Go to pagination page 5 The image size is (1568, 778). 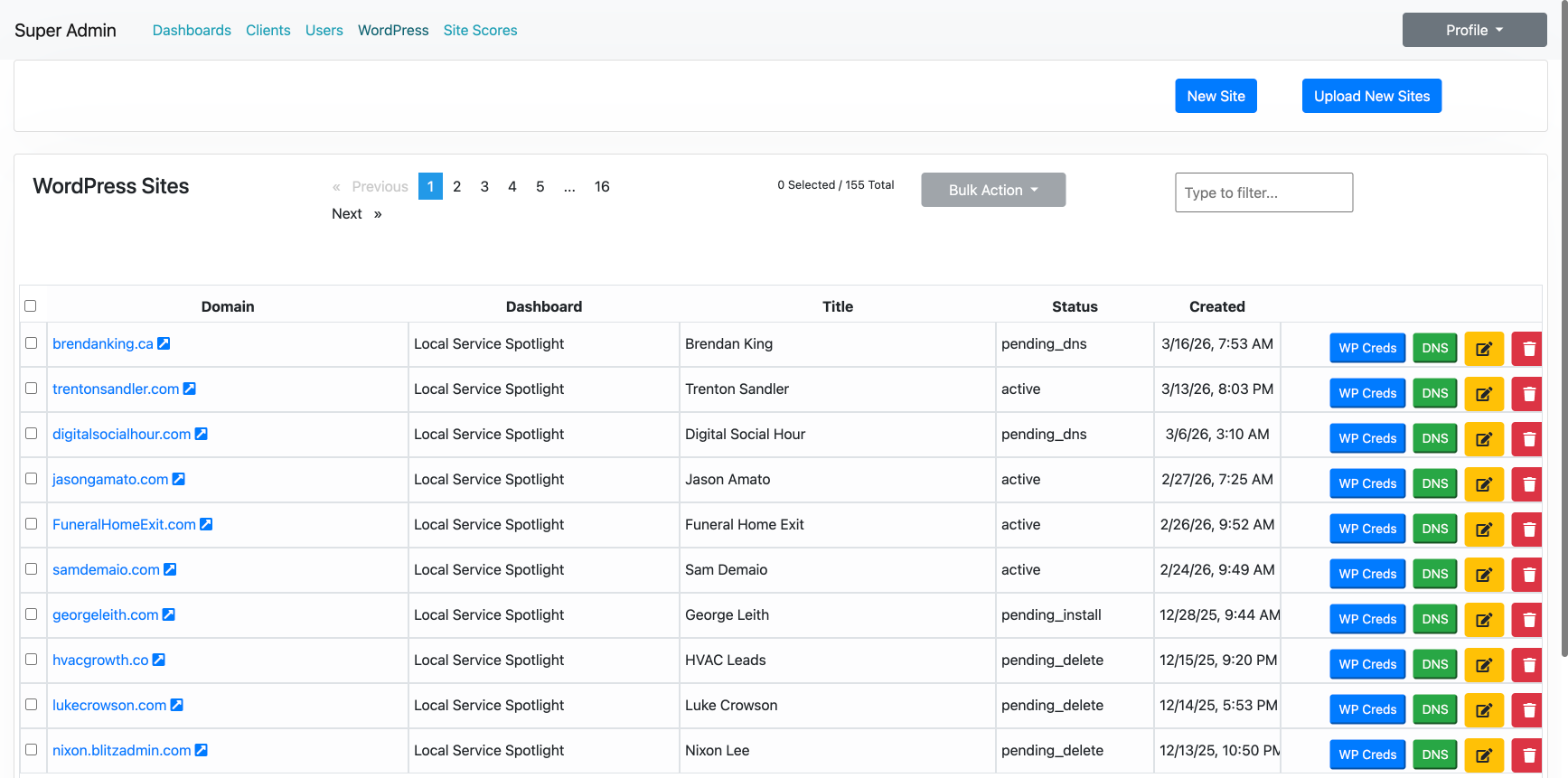[x=540, y=186]
